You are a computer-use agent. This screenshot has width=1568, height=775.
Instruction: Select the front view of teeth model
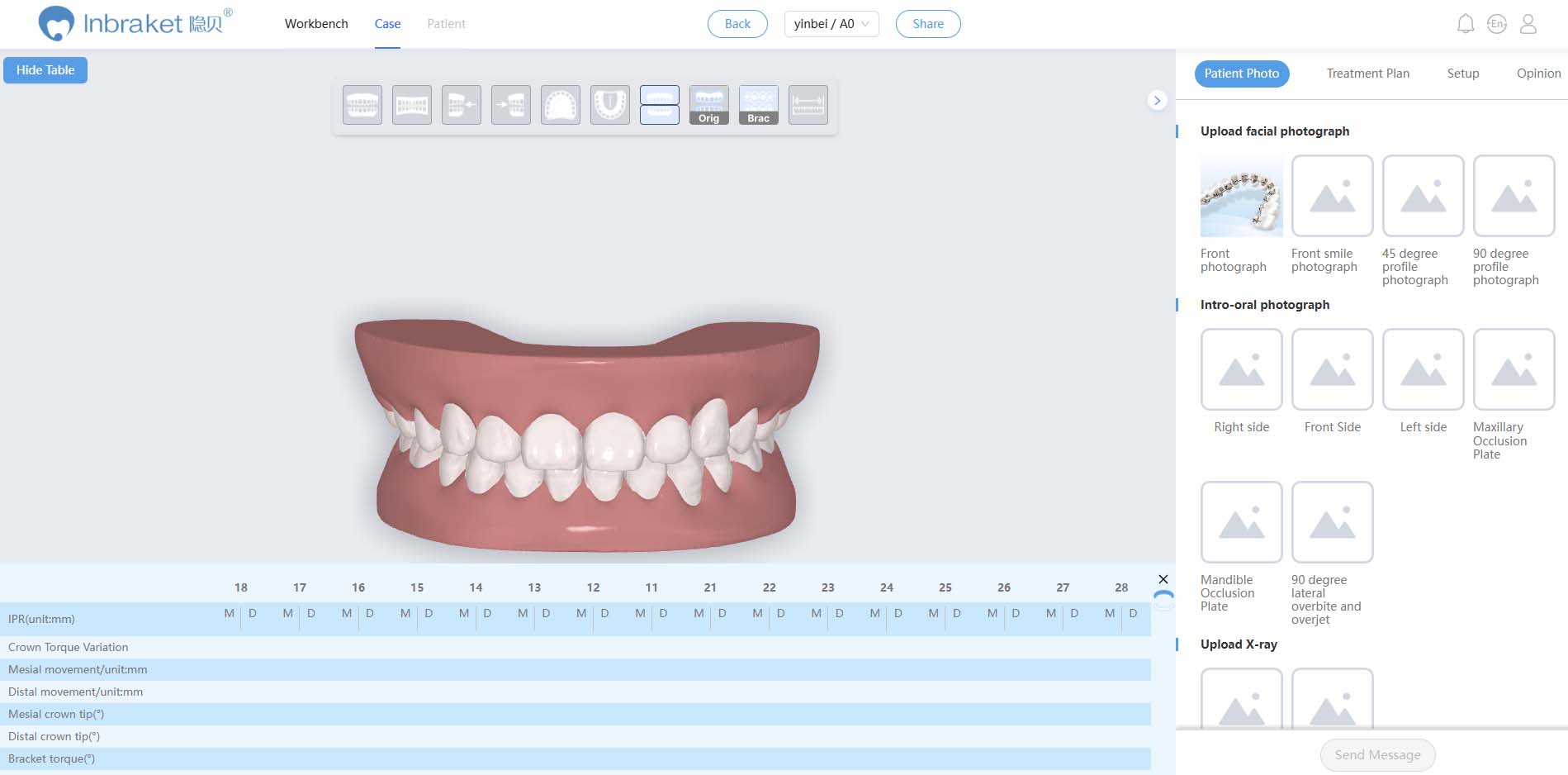tap(362, 105)
